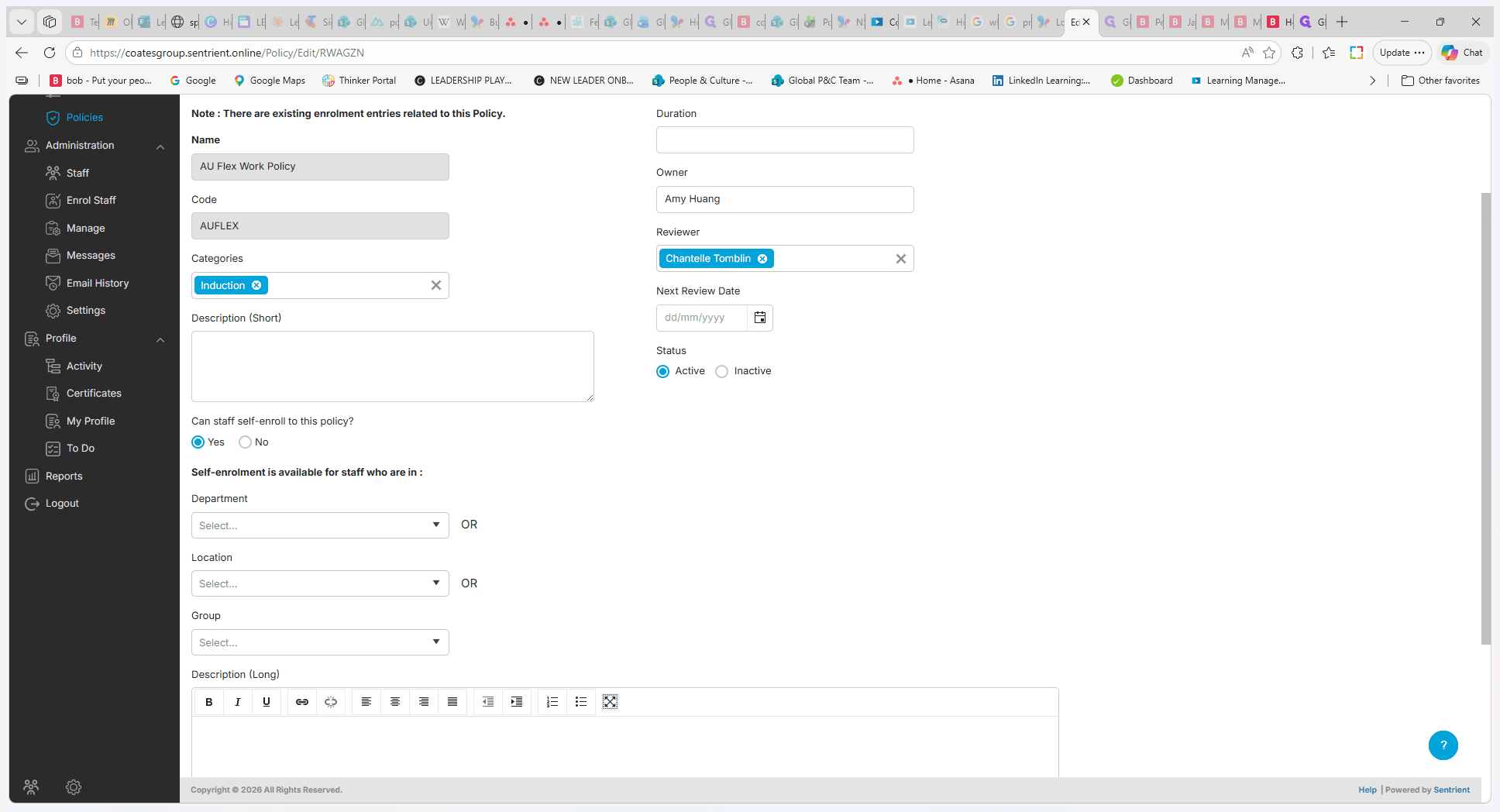
Task: Toggle underline in the Description editor
Action: [x=266, y=702]
